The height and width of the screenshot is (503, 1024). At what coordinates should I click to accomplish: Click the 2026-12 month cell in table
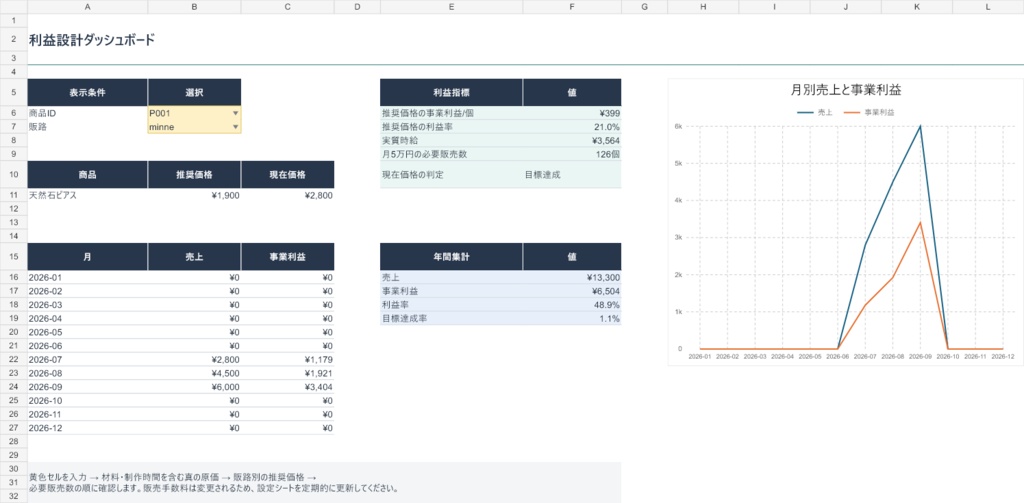88,428
